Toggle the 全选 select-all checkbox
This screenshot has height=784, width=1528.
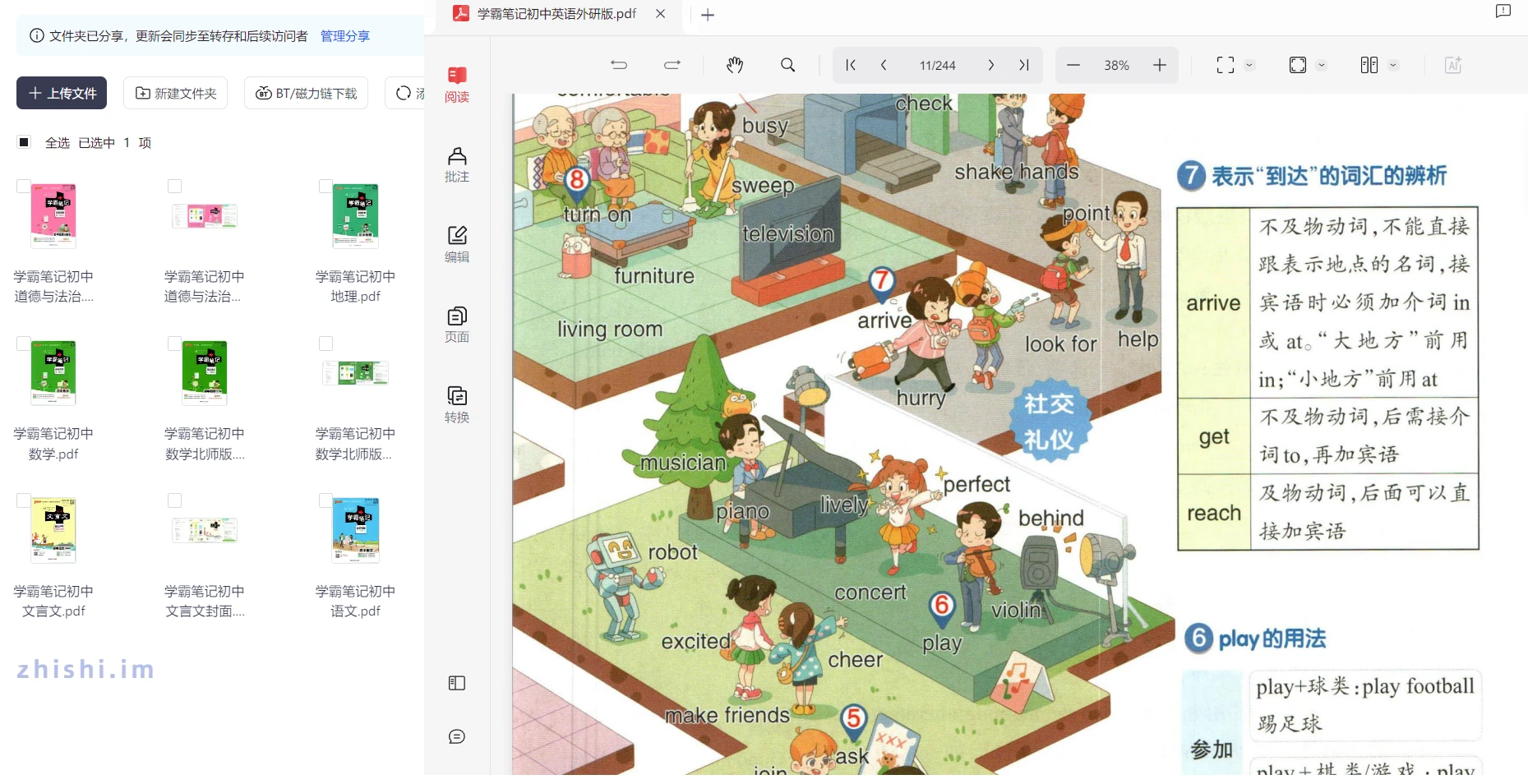click(24, 142)
